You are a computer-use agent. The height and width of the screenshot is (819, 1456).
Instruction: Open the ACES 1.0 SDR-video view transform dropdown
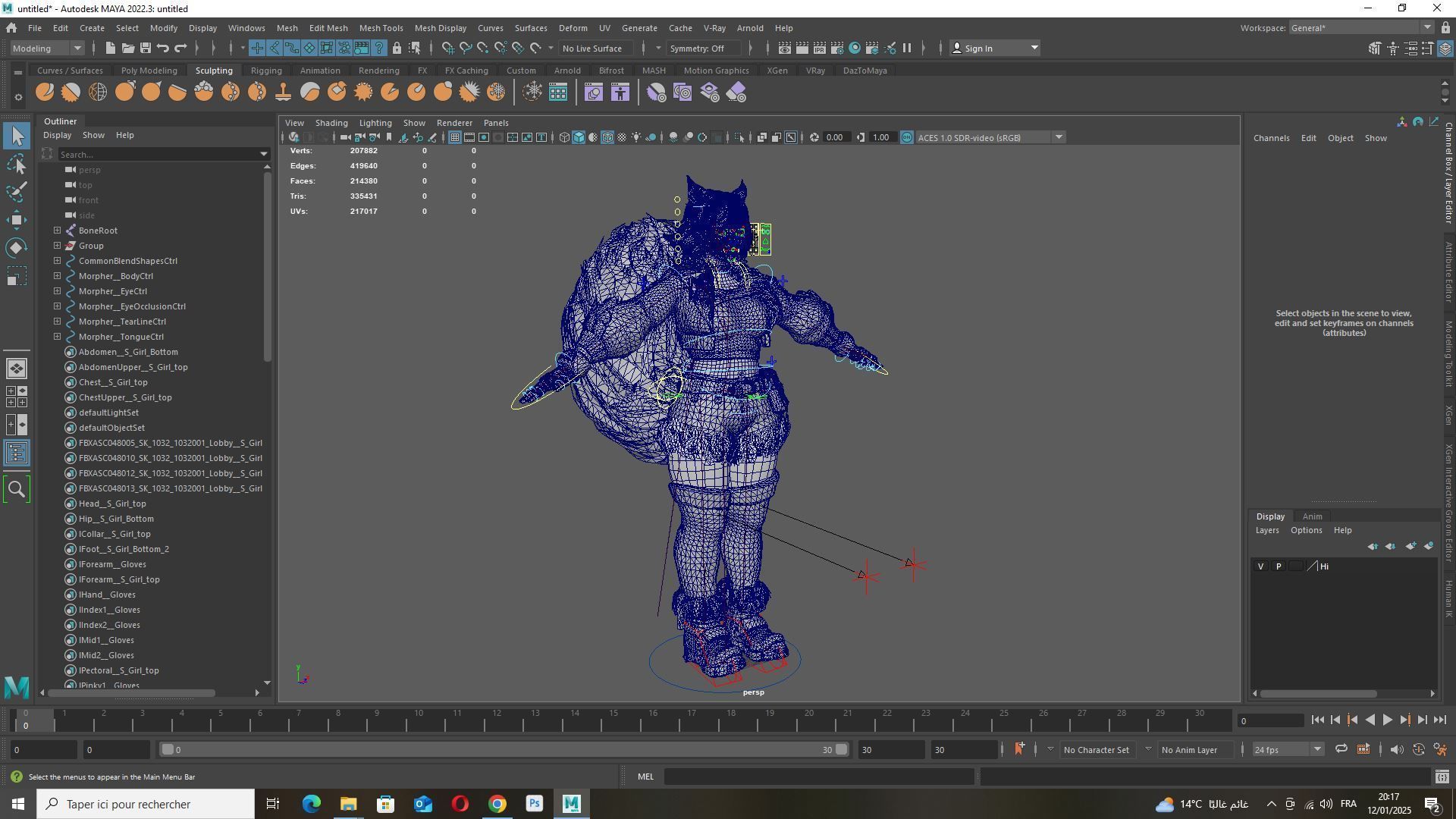click(x=990, y=137)
